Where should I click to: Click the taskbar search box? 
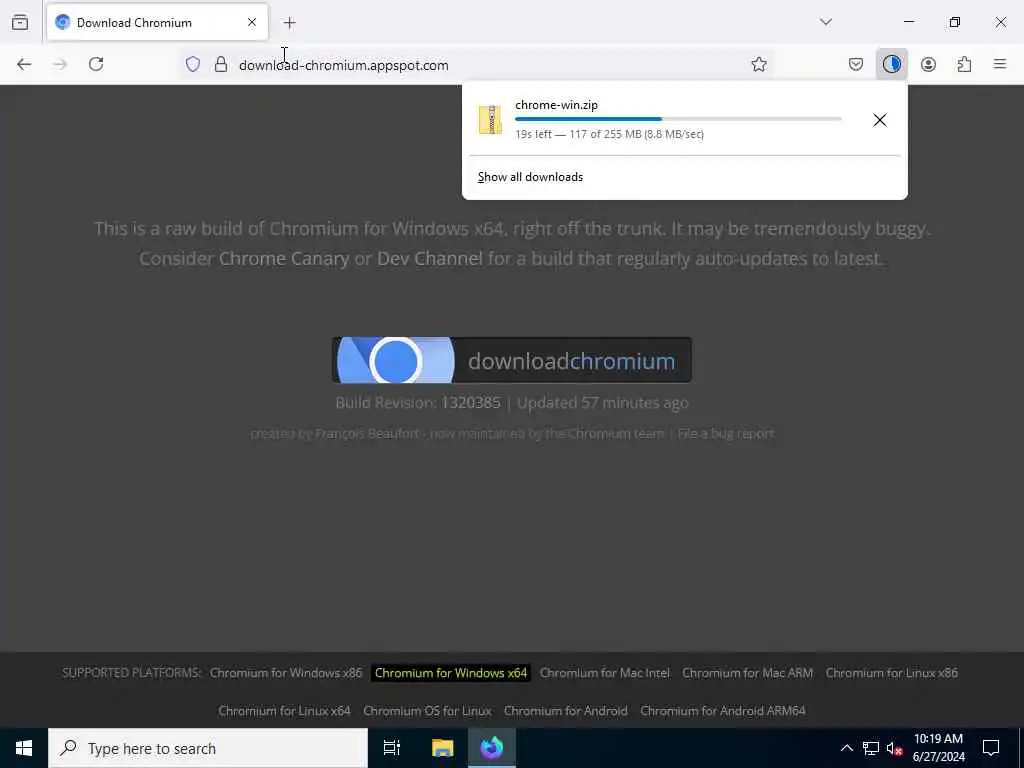[x=208, y=748]
